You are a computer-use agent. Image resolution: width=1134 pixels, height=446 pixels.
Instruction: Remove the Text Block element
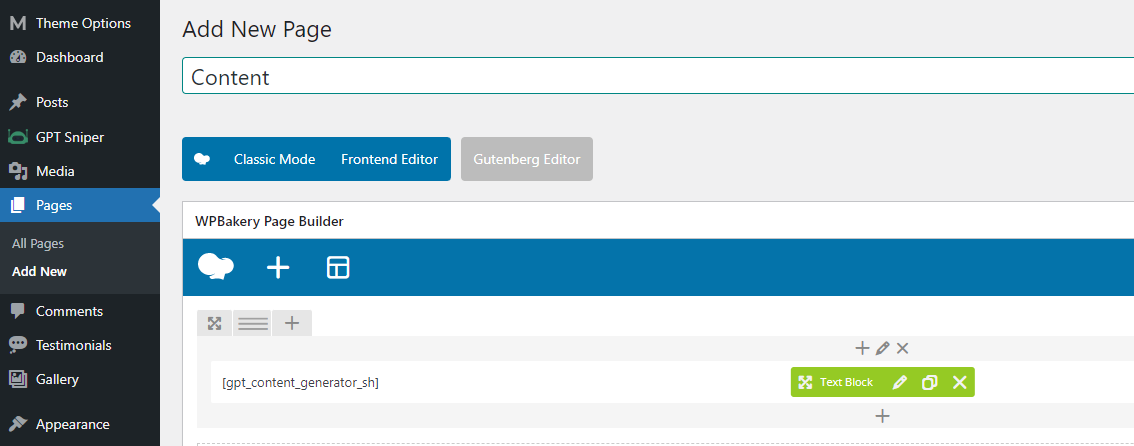(960, 382)
